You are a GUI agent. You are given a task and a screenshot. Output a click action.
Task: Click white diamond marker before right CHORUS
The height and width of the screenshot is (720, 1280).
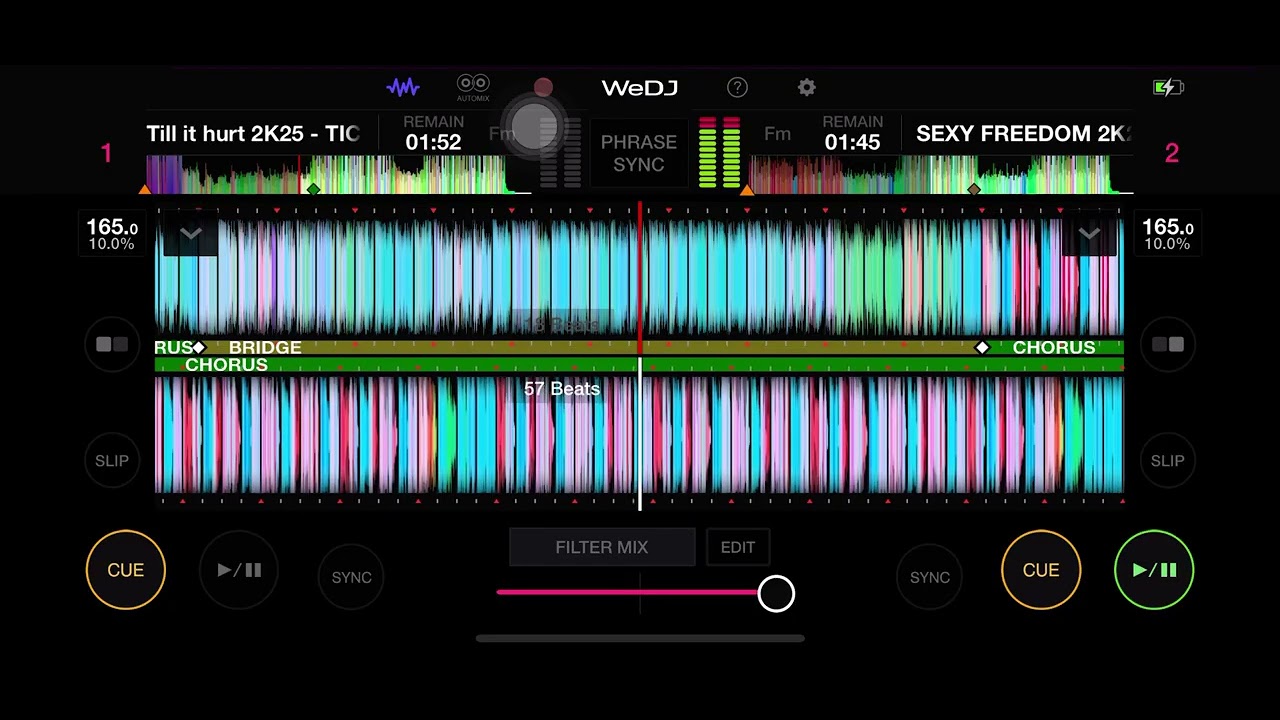point(982,347)
